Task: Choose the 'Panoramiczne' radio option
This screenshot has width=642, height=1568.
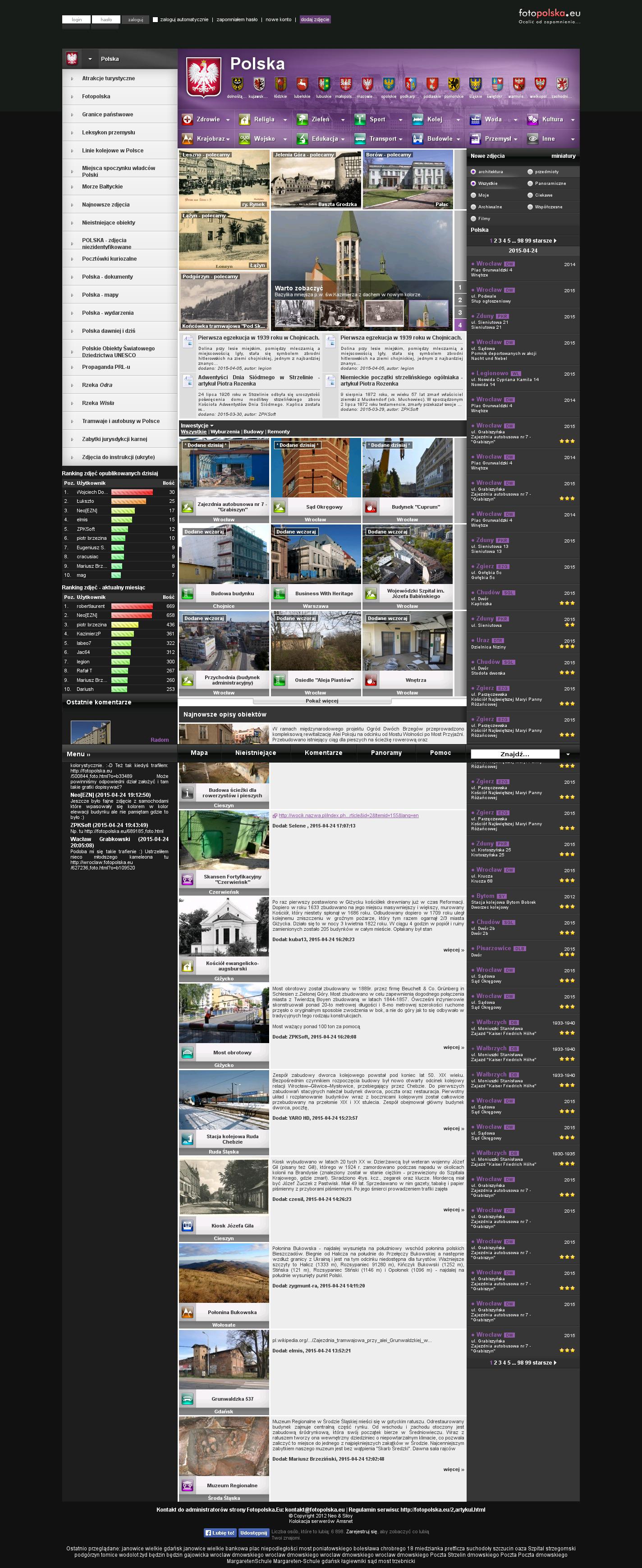Action: click(x=530, y=183)
